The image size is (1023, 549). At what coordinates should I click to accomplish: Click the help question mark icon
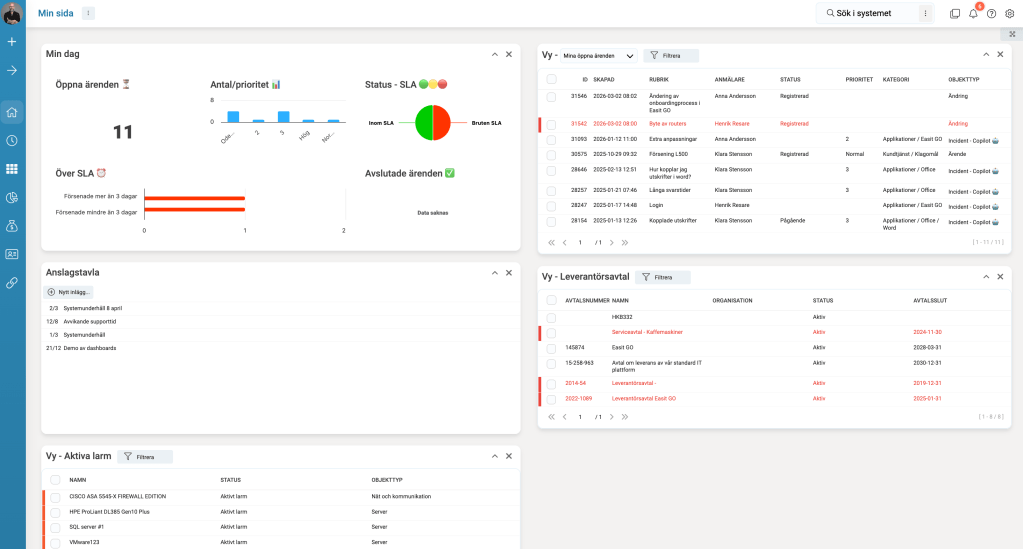pyautogui.click(x=991, y=13)
